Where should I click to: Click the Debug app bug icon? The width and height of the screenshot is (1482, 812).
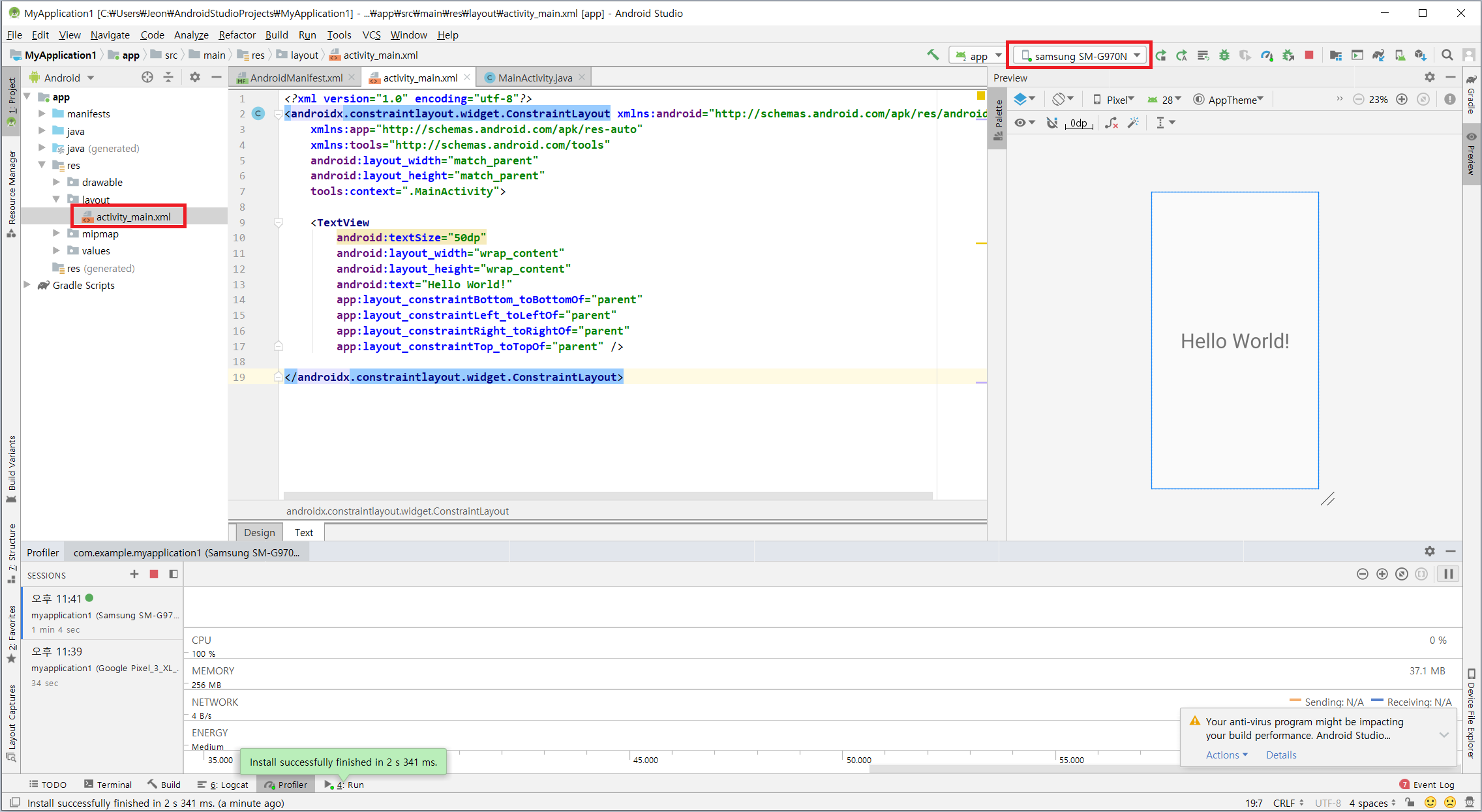pyautogui.click(x=1224, y=55)
